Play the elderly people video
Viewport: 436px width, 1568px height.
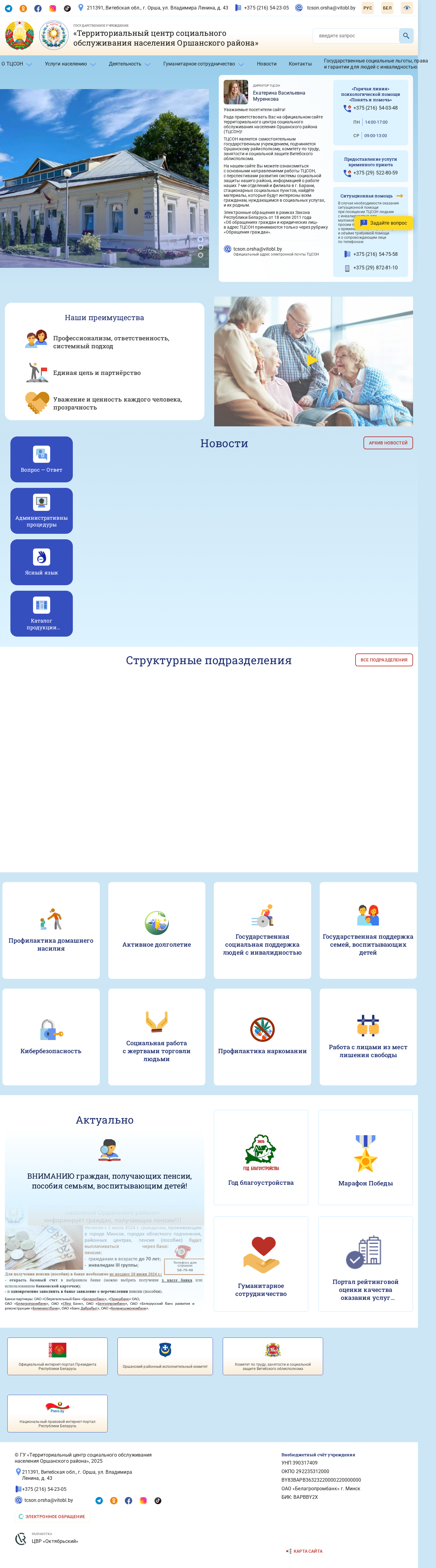[313, 360]
